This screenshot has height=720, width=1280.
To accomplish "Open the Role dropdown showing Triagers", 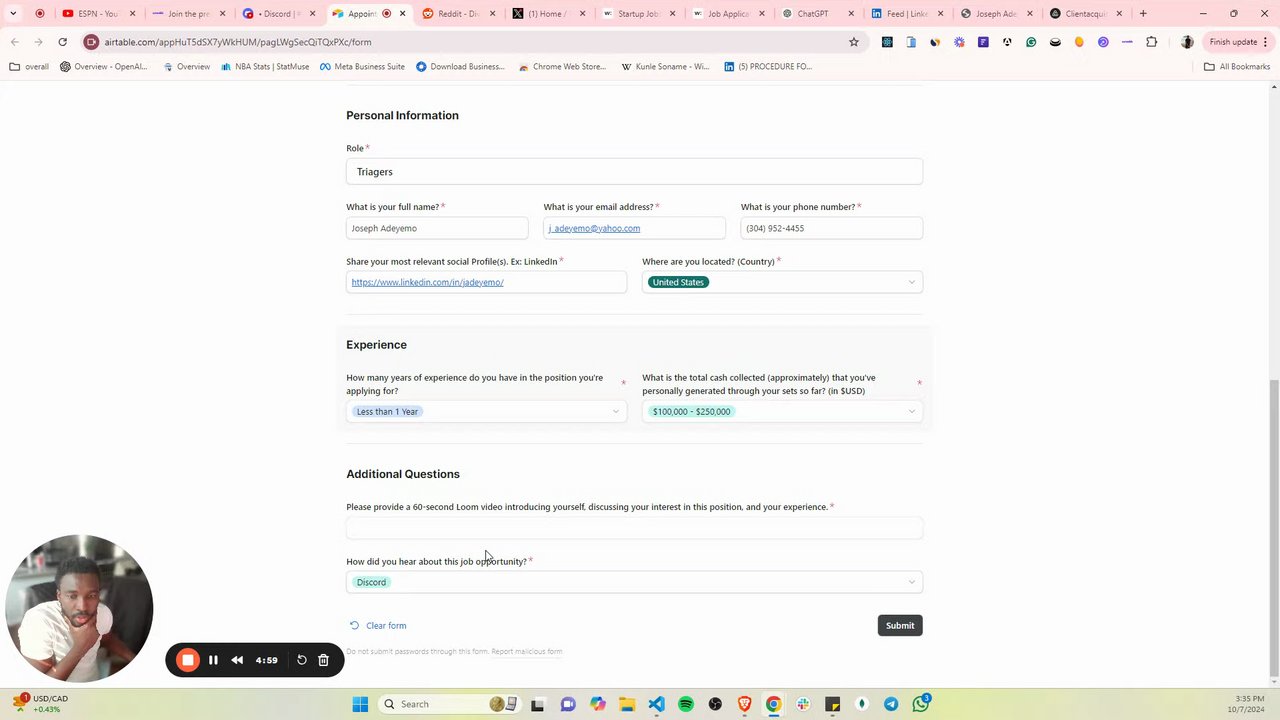I will coord(634,172).
